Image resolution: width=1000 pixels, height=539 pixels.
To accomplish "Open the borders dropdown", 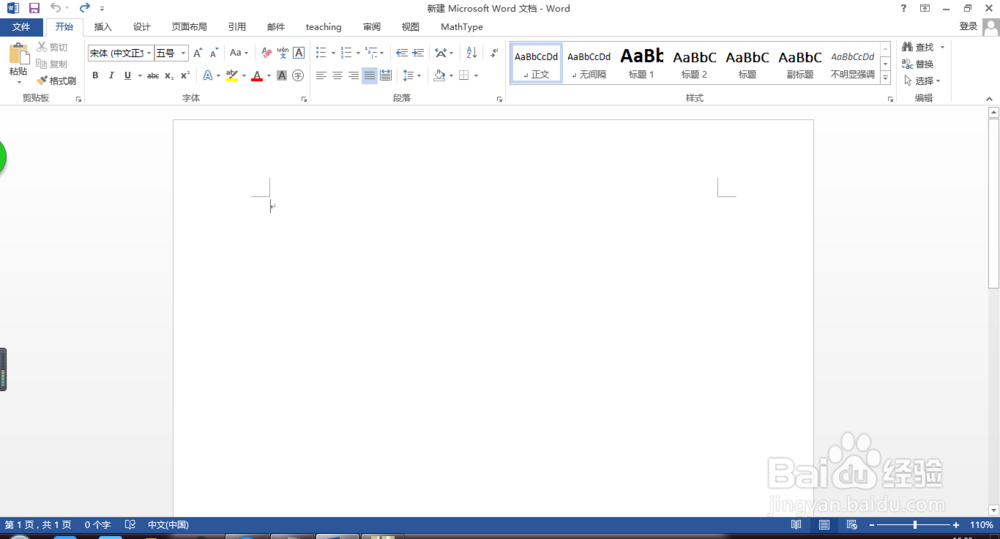I will [x=476, y=75].
